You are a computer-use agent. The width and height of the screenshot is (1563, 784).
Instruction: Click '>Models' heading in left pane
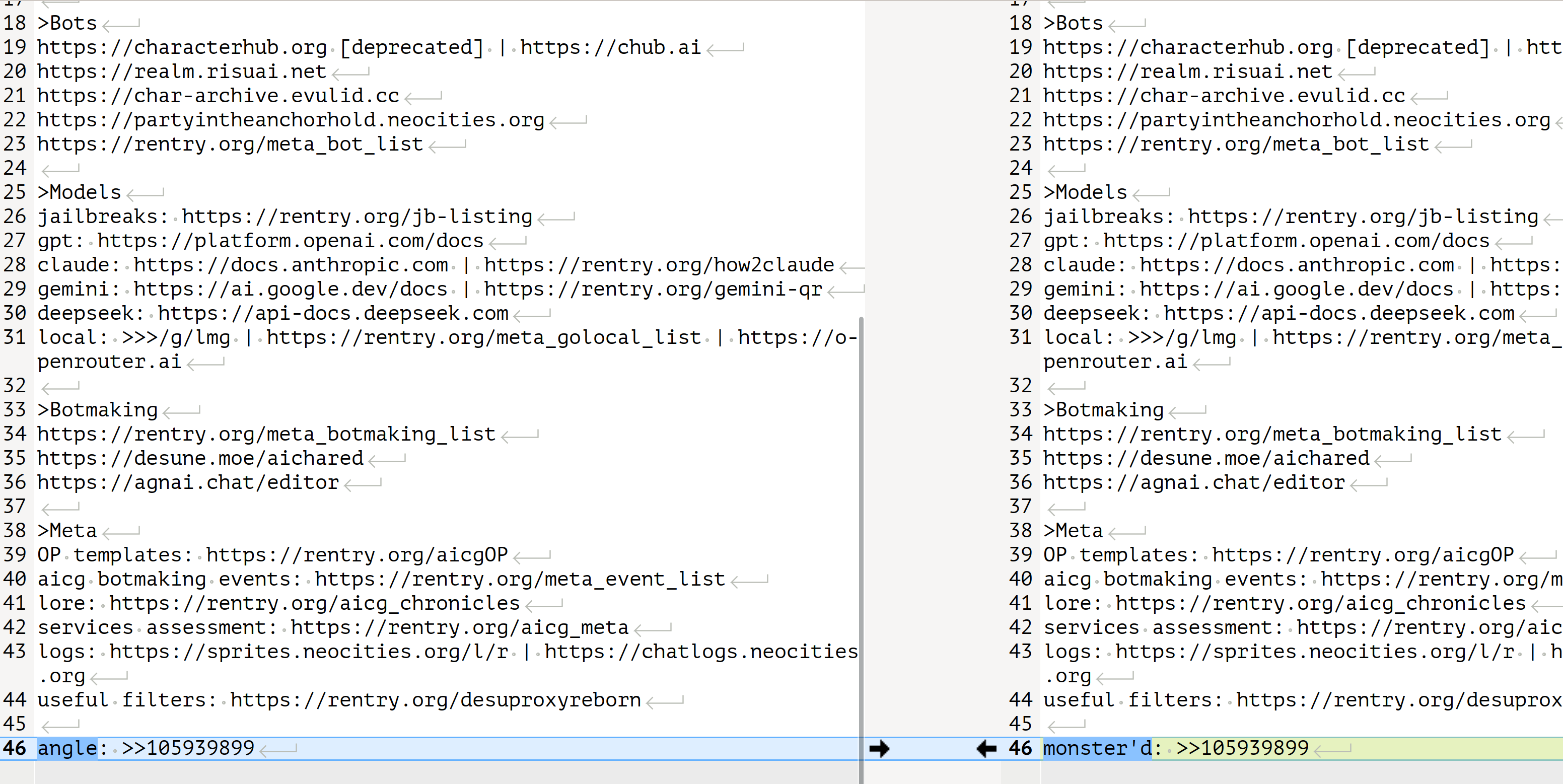80,192
